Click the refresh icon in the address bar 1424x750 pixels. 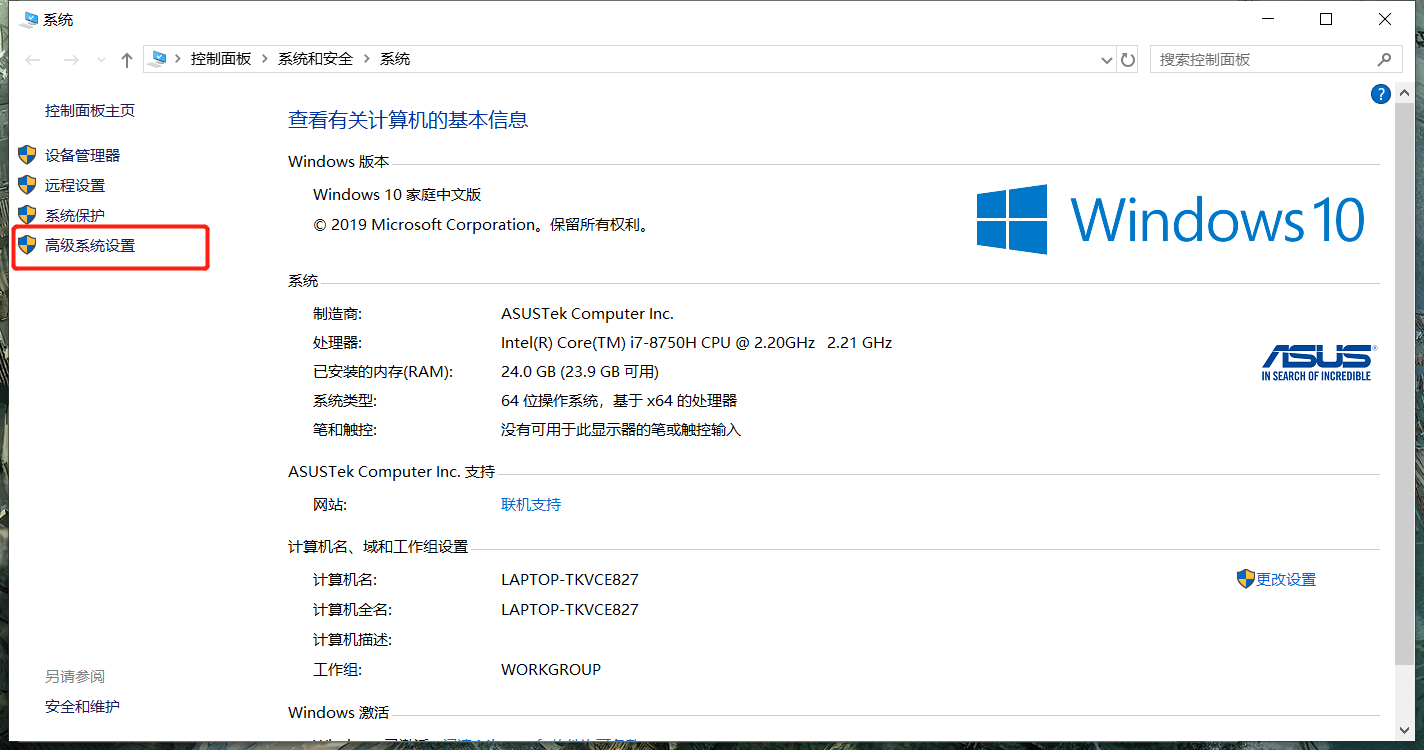coord(1128,59)
